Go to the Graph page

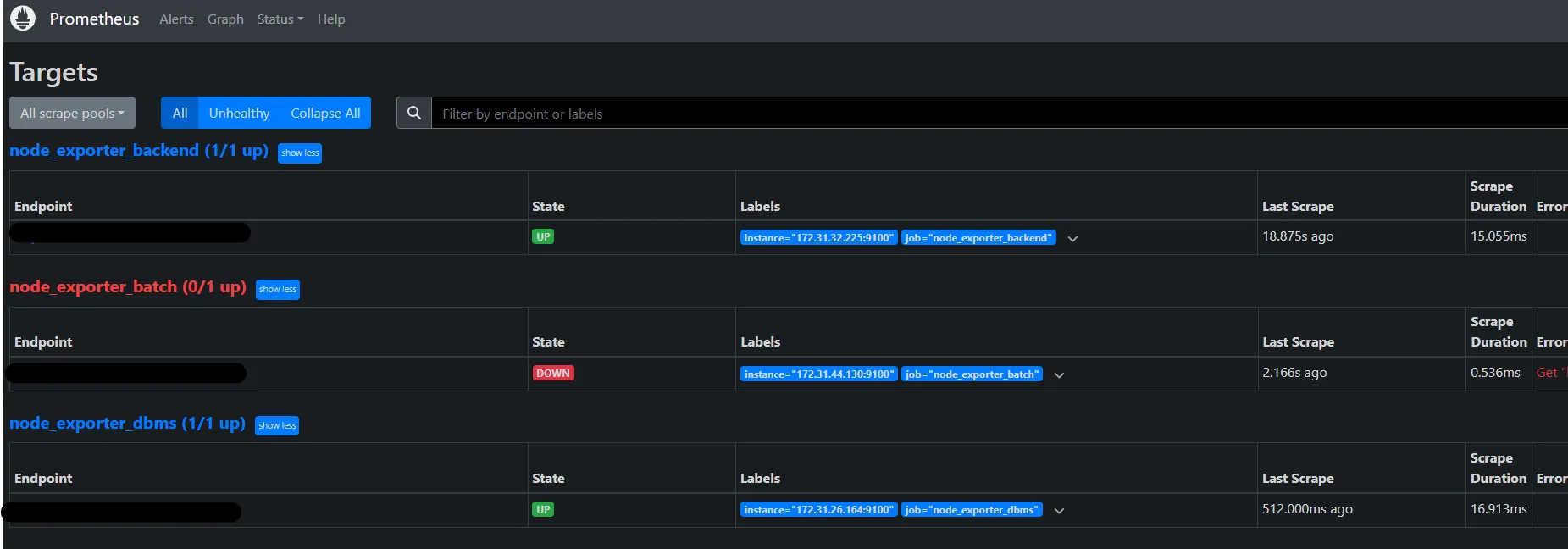coord(225,19)
